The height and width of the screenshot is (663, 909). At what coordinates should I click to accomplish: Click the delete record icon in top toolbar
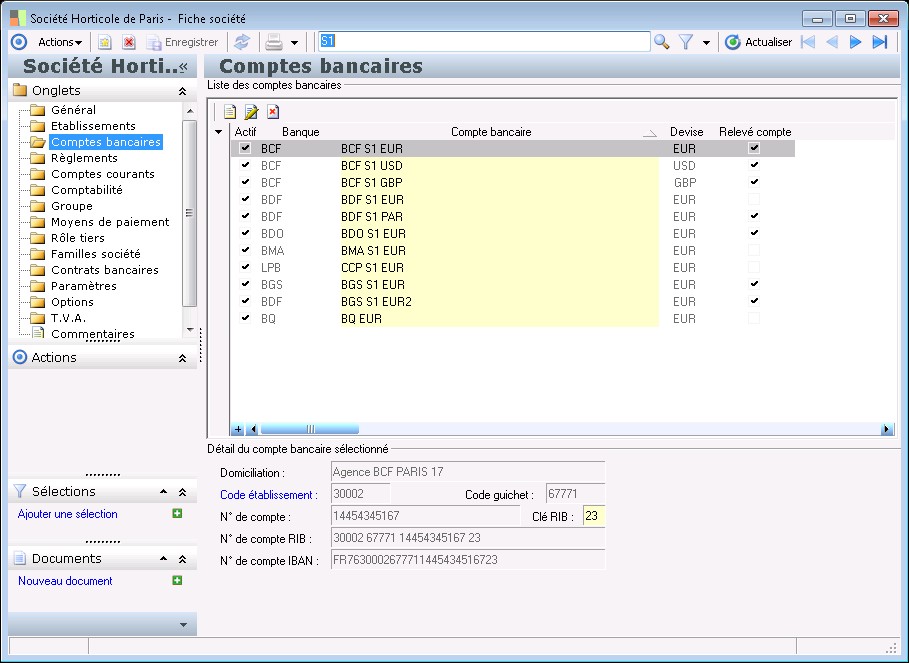129,42
